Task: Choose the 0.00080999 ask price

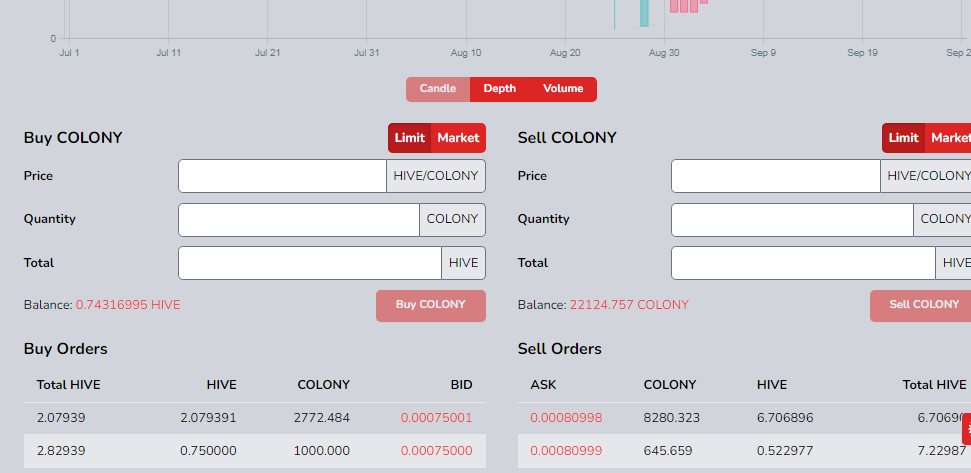Action: 566,451
